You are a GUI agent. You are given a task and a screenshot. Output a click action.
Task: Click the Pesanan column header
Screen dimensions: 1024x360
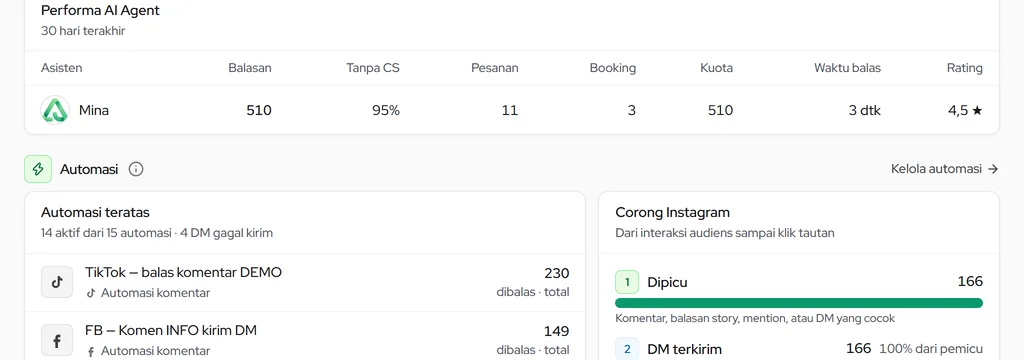(494, 68)
